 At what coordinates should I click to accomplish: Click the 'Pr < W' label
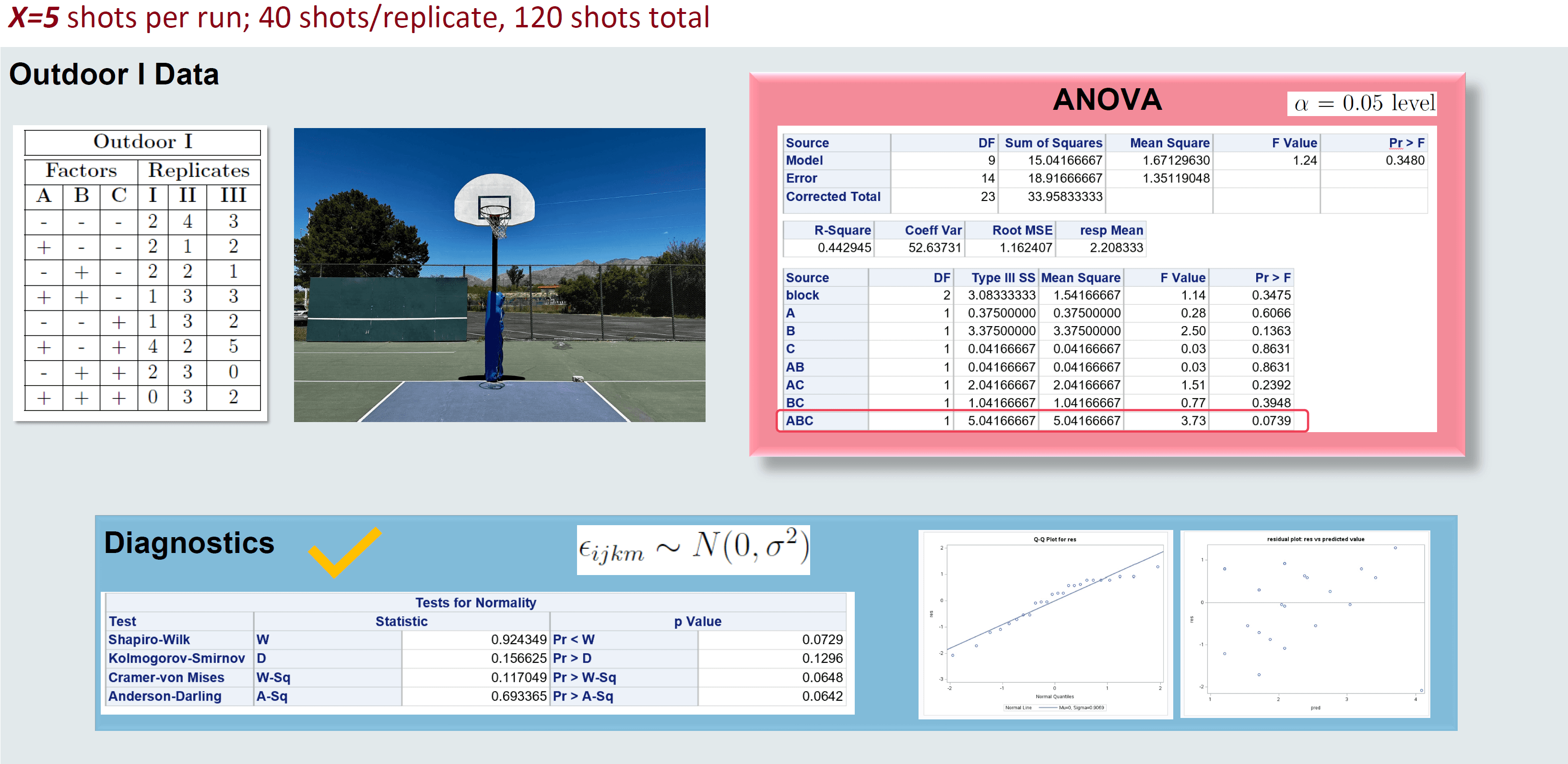[573, 640]
